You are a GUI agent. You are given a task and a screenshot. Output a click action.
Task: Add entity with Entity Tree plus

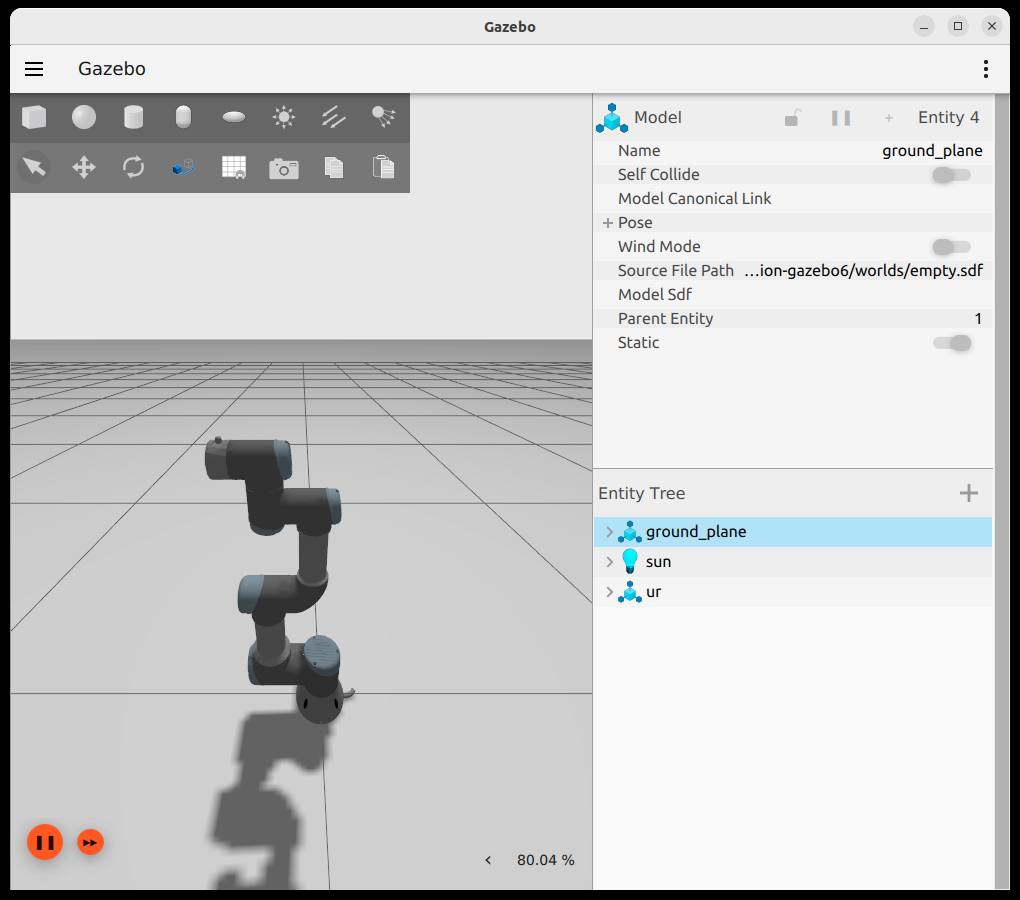(x=969, y=493)
